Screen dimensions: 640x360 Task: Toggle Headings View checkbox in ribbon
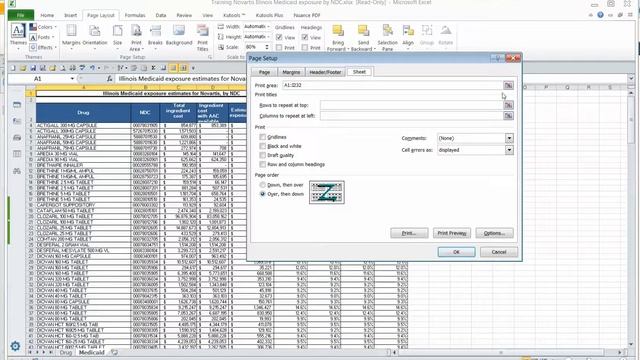(305, 38)
